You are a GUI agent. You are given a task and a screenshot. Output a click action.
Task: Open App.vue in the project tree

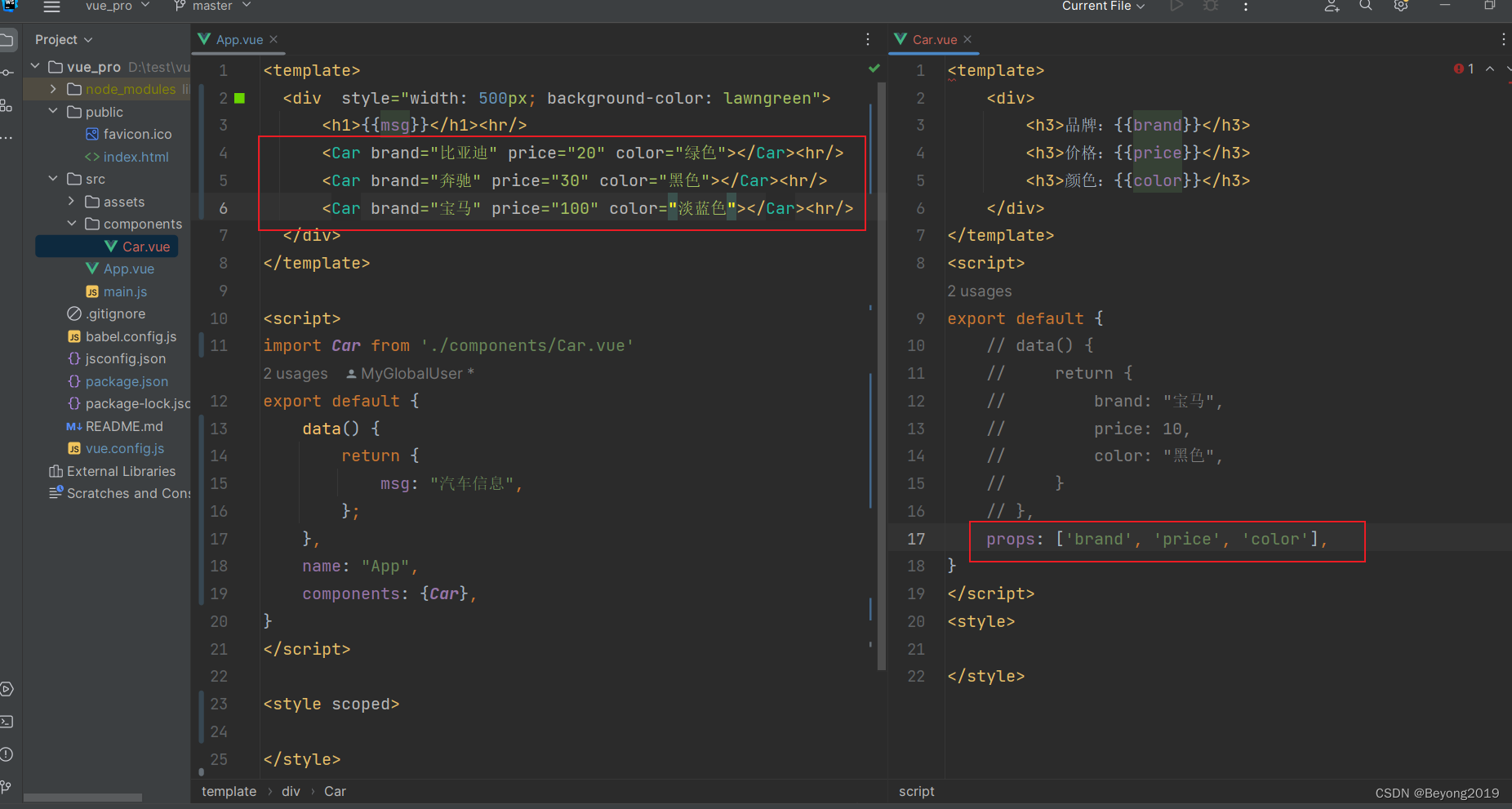pyautogui.click(x=119, y=269)
